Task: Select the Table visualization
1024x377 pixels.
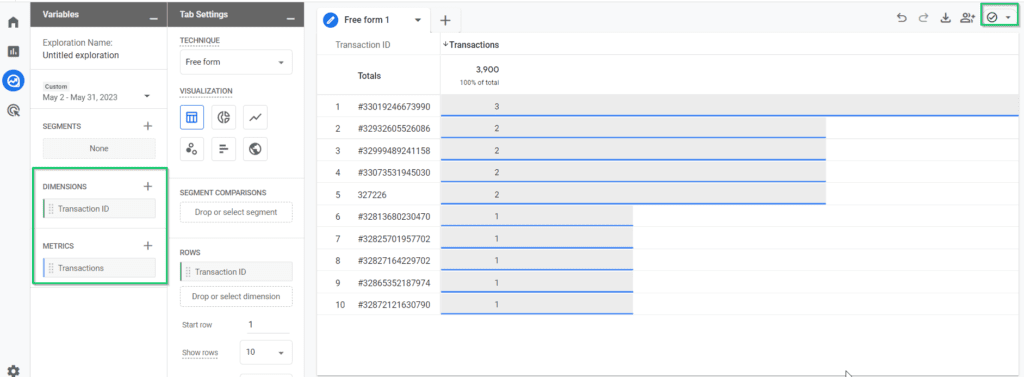Action: click(x=192, y=117)
